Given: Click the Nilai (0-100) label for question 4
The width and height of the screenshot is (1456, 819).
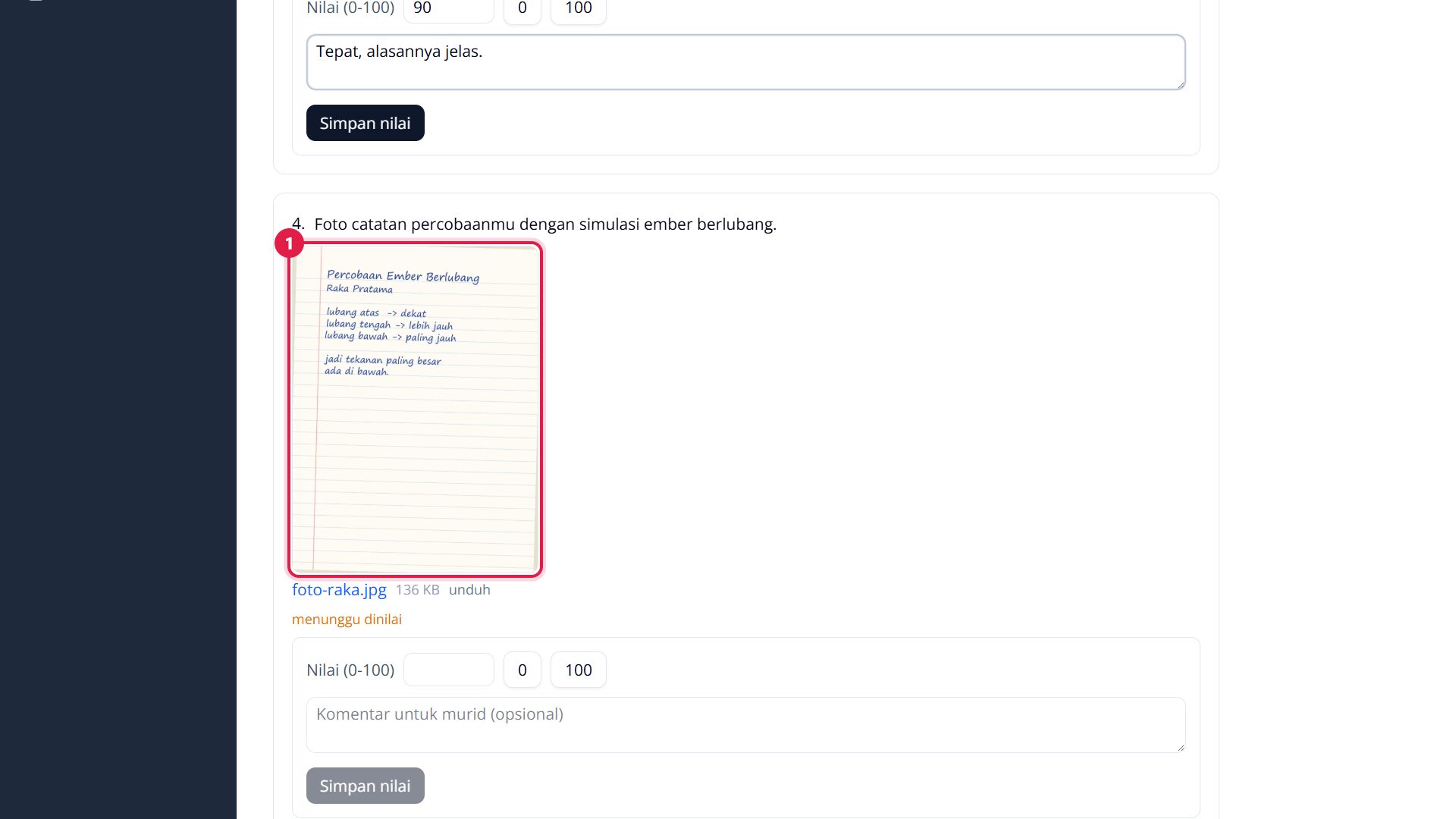Looking at the screenshot, I should (x=350, y=670).
